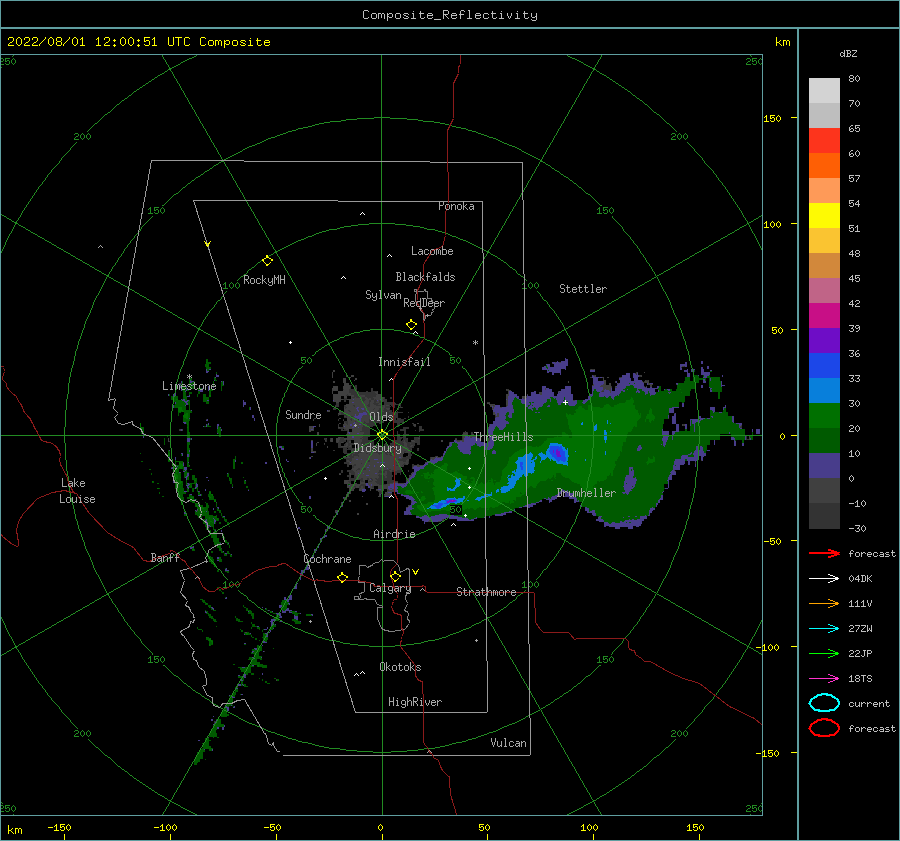Click the RockyMH label
Viewport: 900px width, 841px height.
[x=264, y=280]
